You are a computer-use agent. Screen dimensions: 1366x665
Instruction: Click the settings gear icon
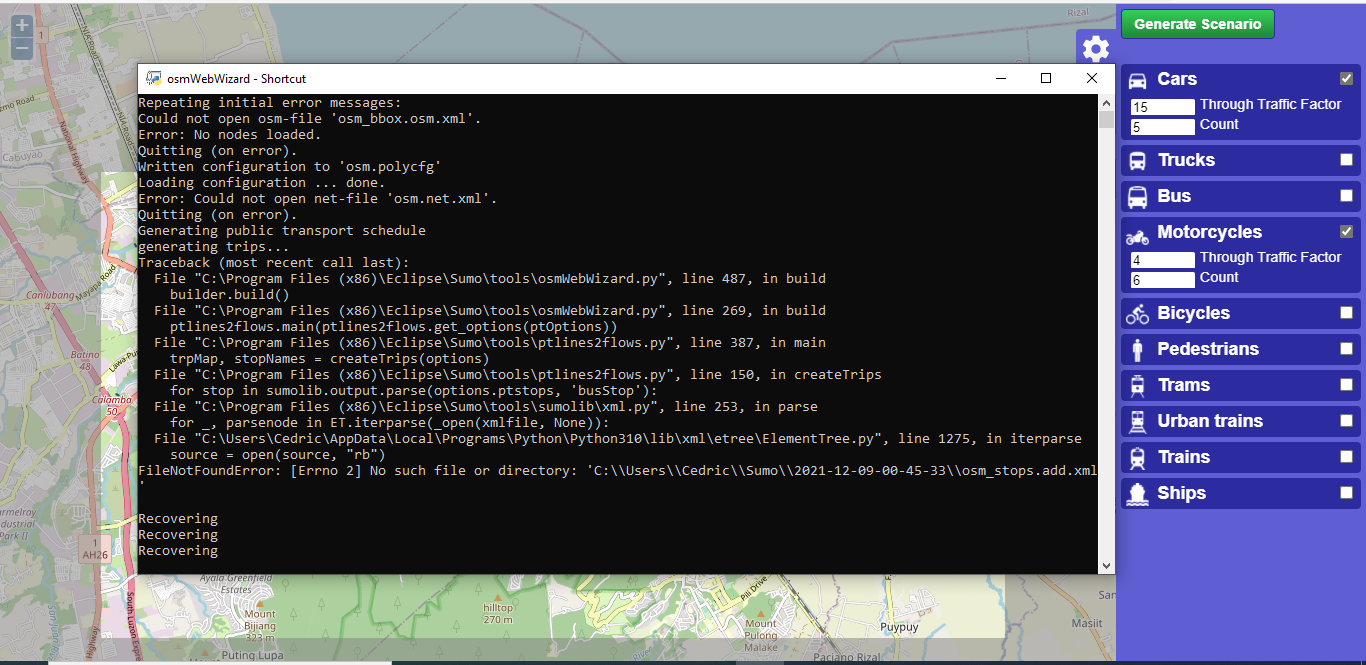point(1096,48)
